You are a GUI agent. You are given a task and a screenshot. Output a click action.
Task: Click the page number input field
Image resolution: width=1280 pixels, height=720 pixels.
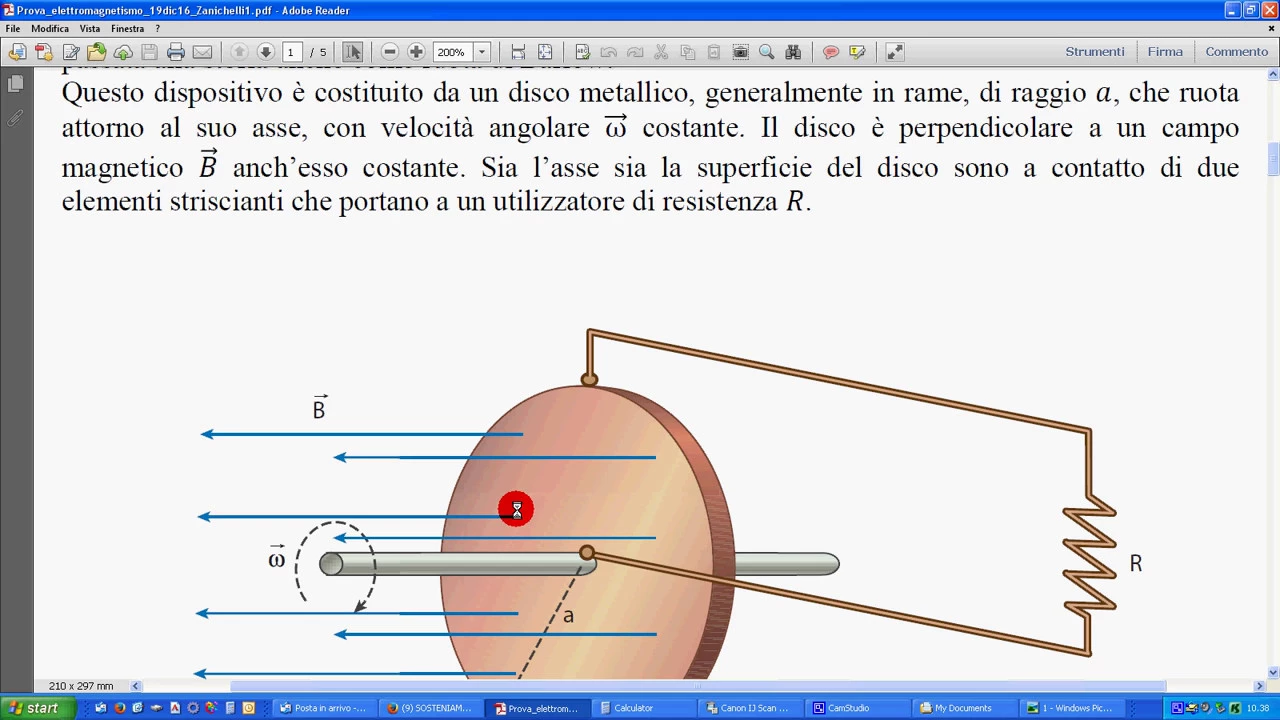point(293,52)
